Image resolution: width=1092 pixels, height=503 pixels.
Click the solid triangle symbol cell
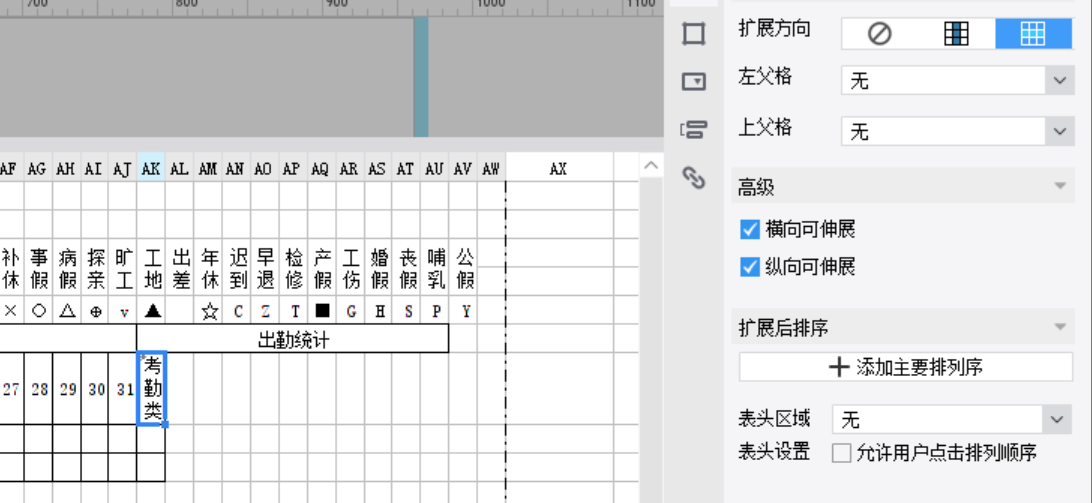coord(151,312)
